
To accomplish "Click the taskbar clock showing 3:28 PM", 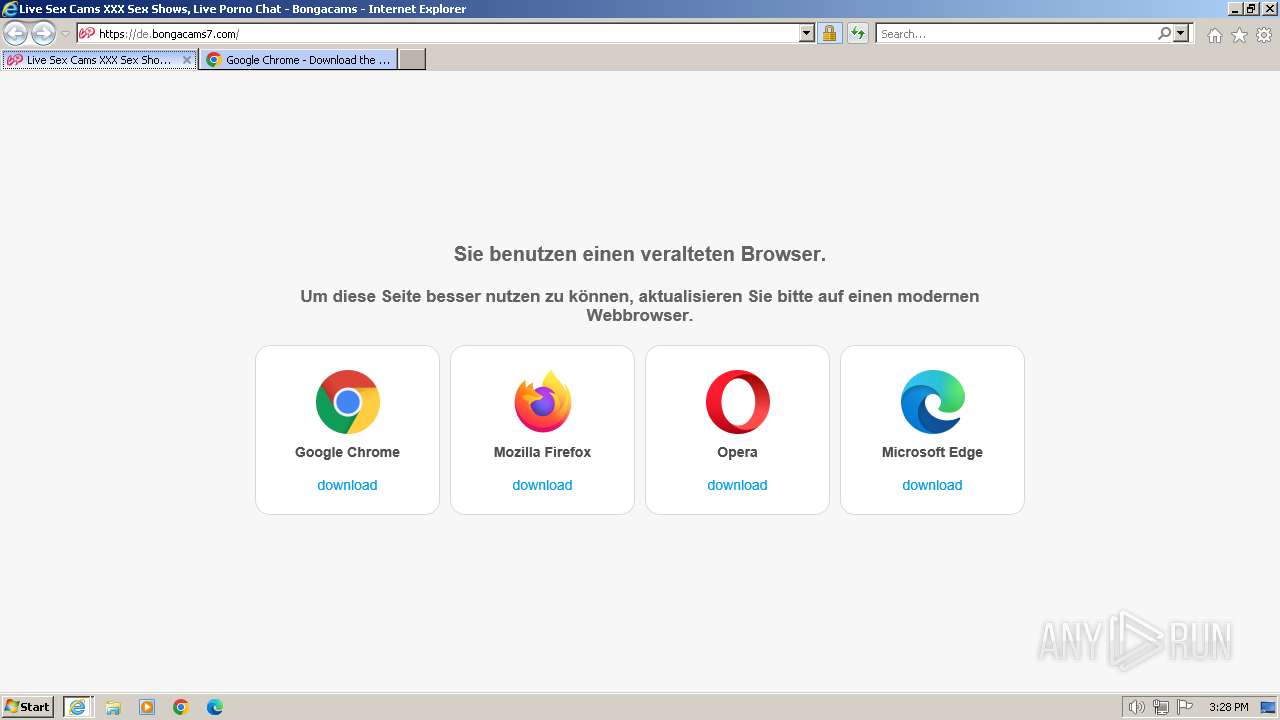I will (x=1228, y=707).
